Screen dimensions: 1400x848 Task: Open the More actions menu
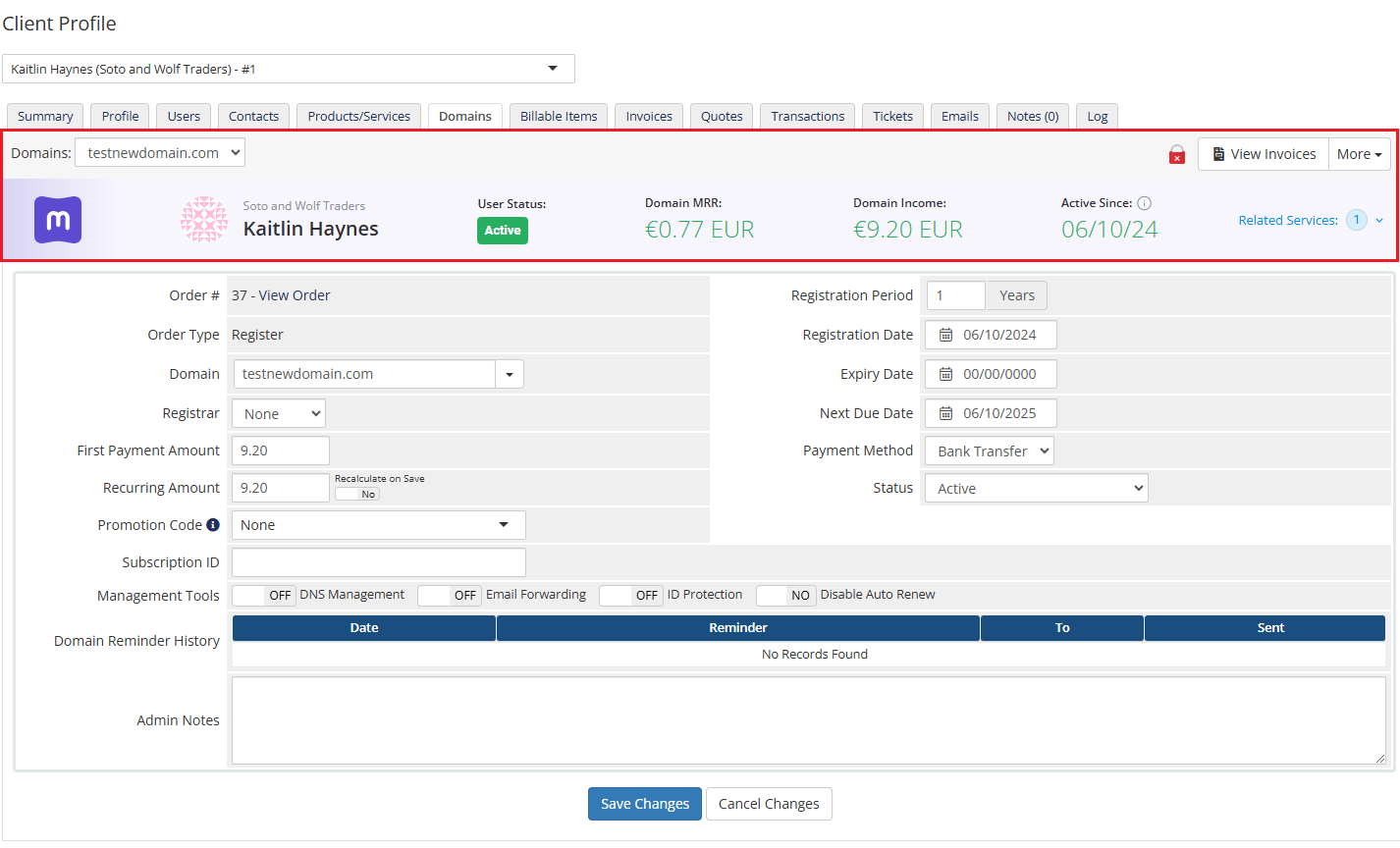coord(1359,154)
